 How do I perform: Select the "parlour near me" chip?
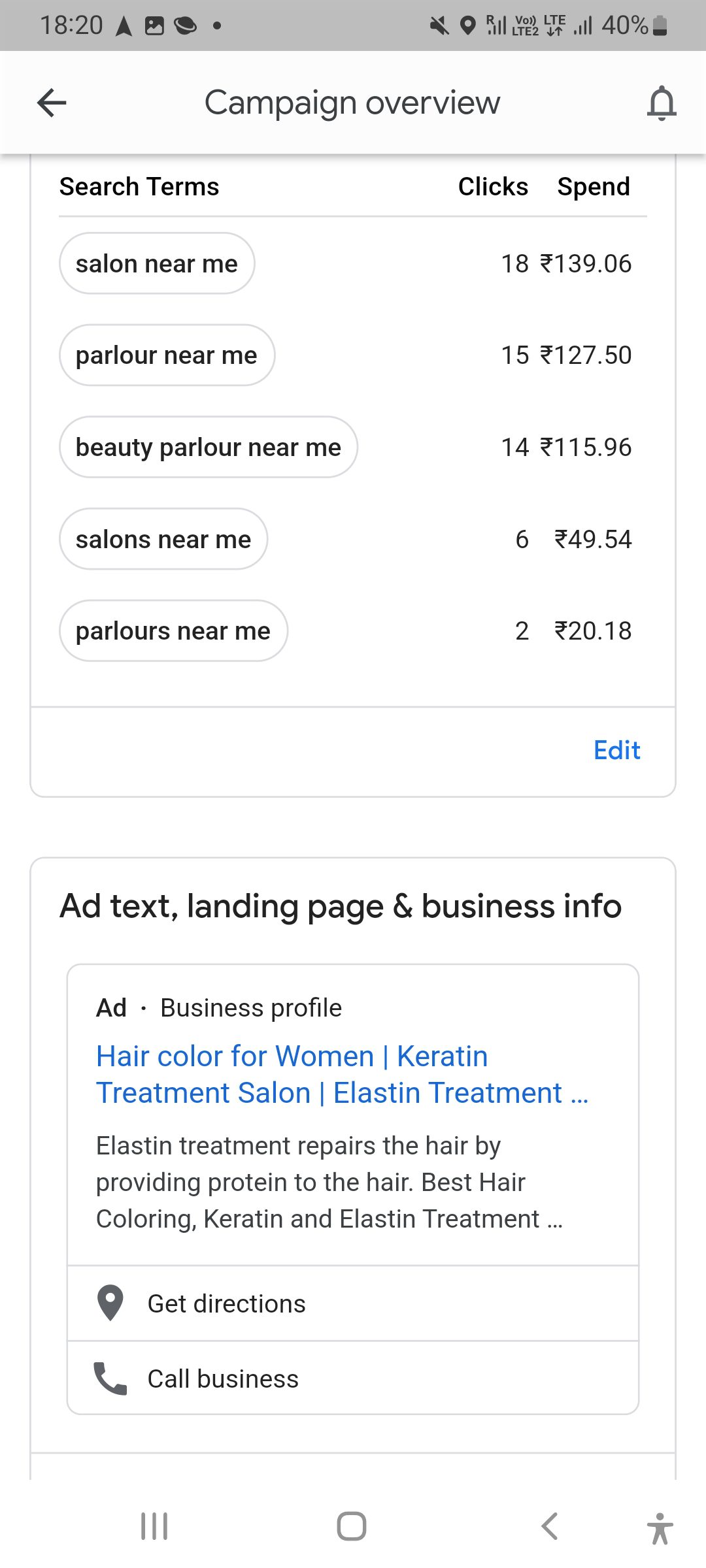(167, 355)
